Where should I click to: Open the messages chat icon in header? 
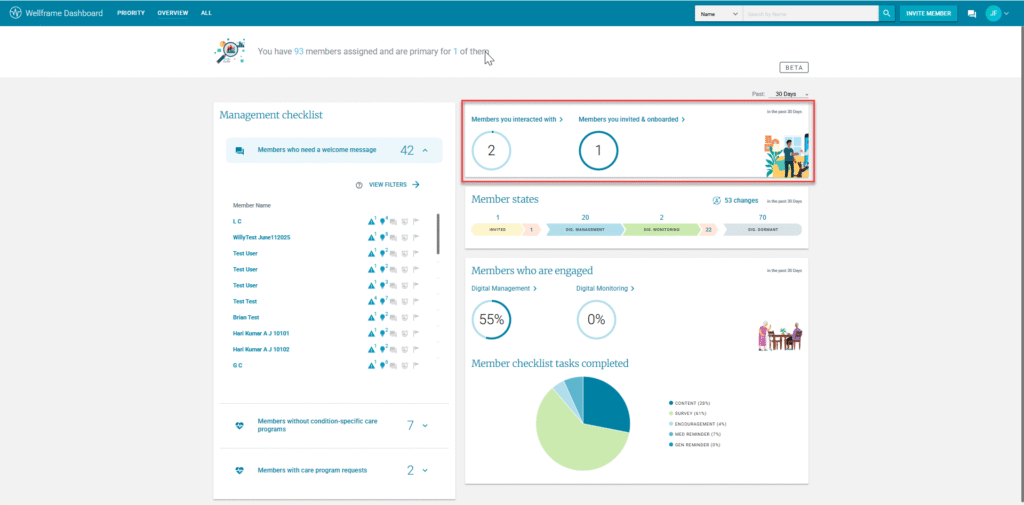[971, 14]
